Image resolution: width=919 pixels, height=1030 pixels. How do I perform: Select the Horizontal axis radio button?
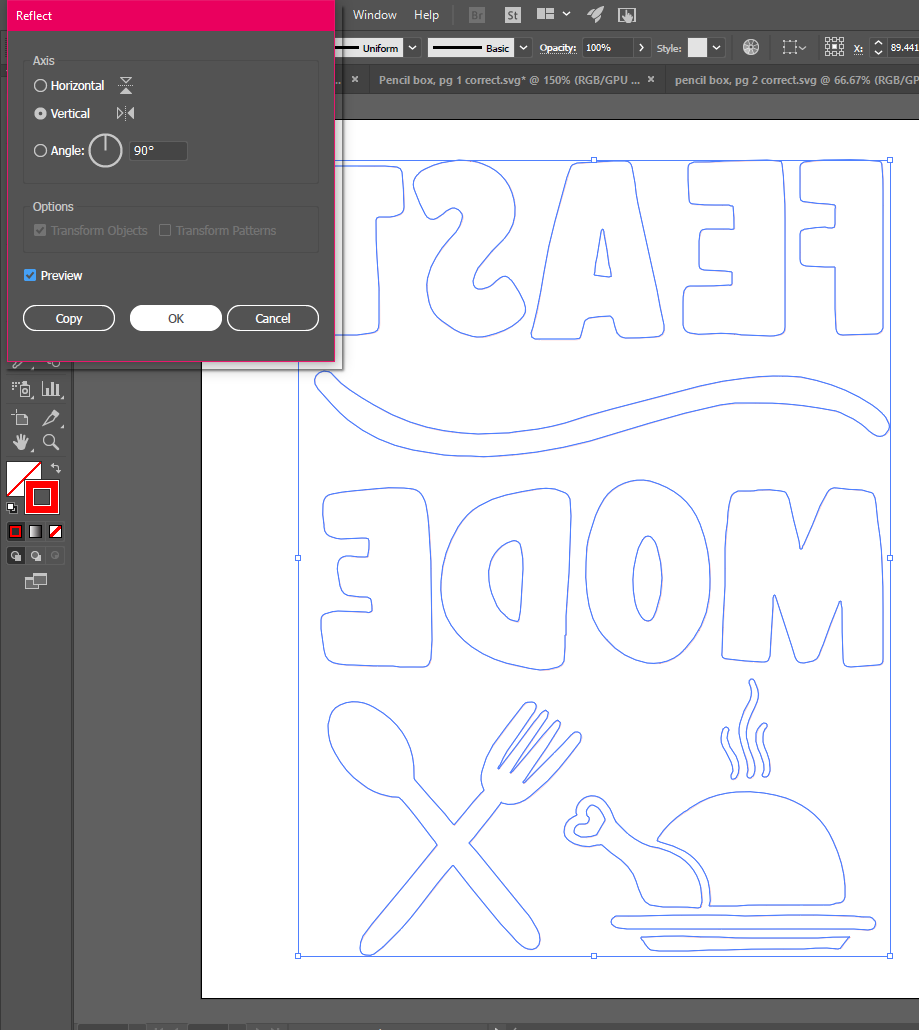pyautogui.click(x=41, y=86)
